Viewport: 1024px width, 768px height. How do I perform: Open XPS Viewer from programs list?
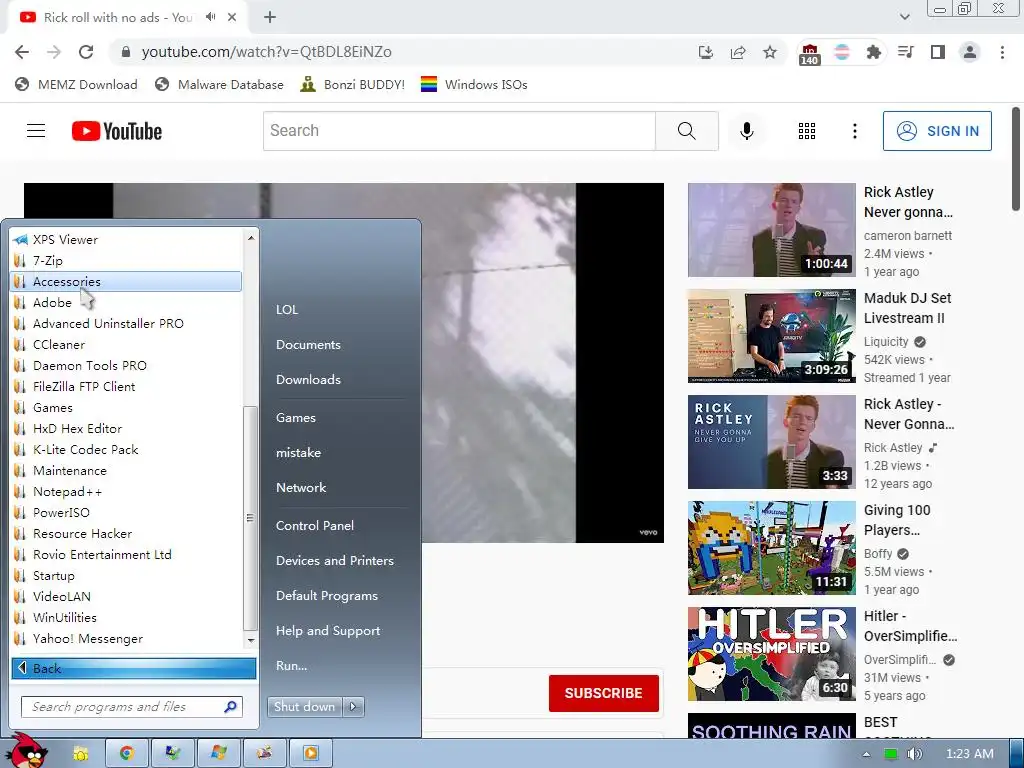[x=127, y=240]
